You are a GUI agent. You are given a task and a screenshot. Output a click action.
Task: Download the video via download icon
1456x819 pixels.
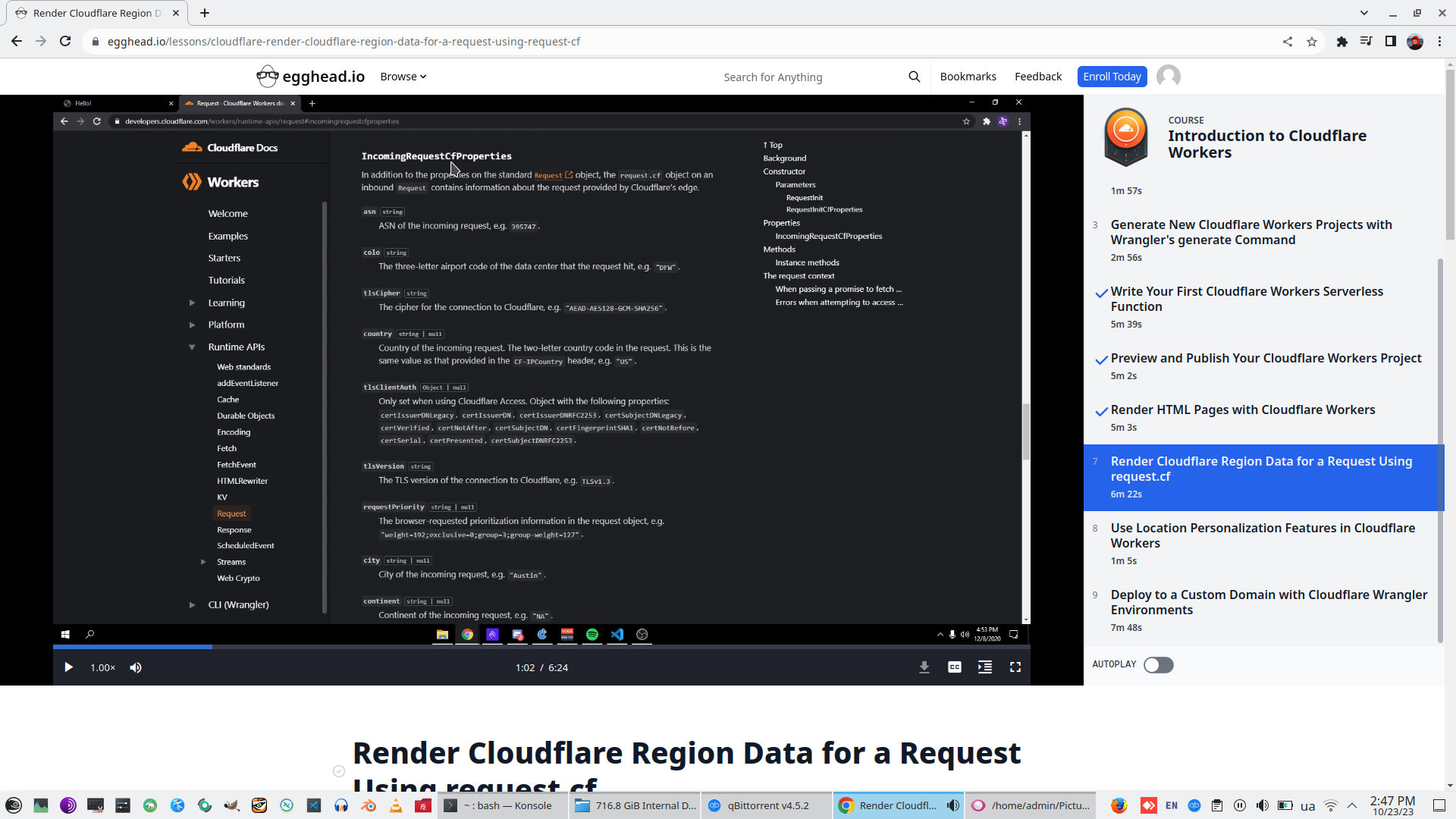[x=924, y=667]
